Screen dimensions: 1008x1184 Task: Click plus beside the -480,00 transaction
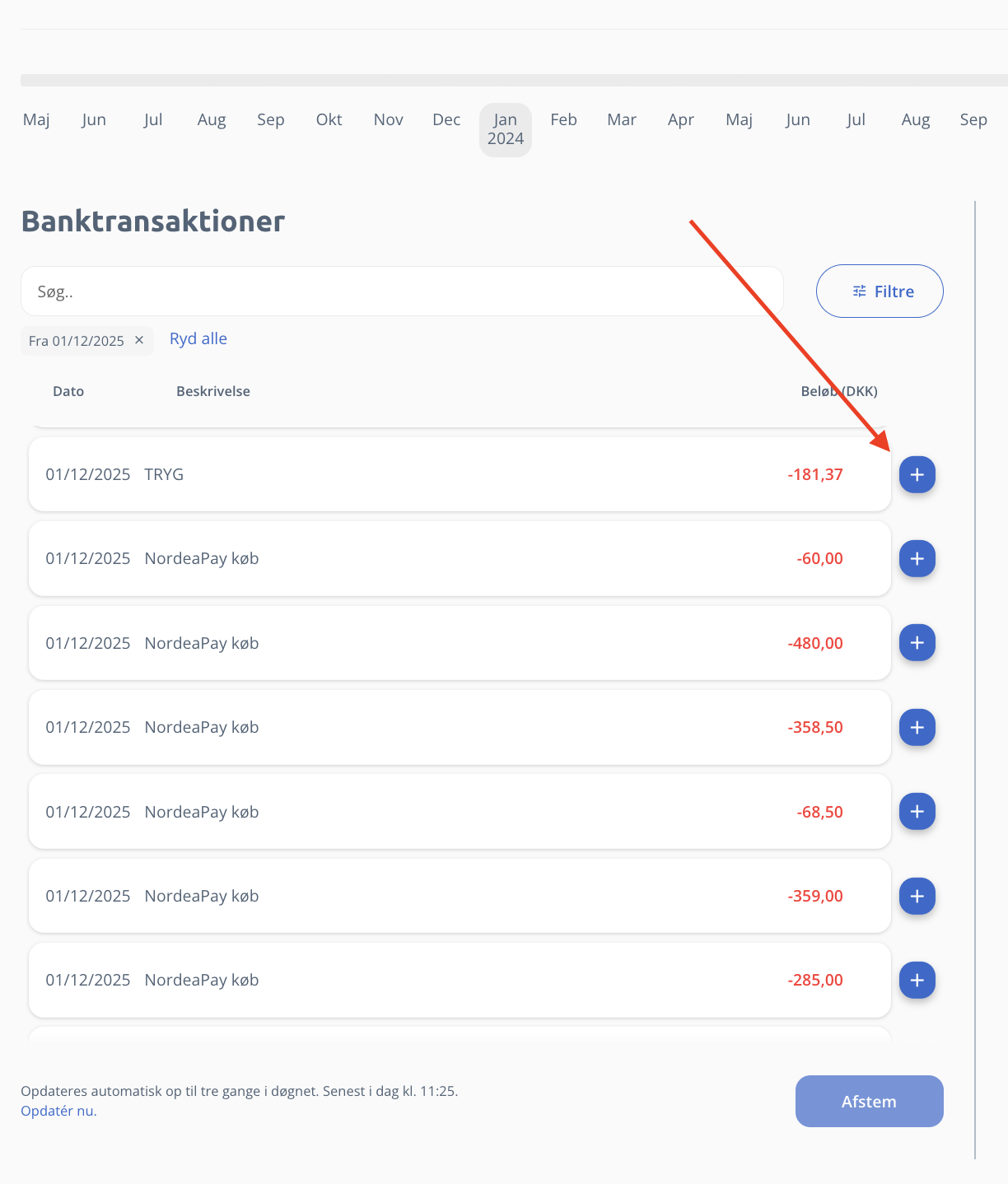917,643
